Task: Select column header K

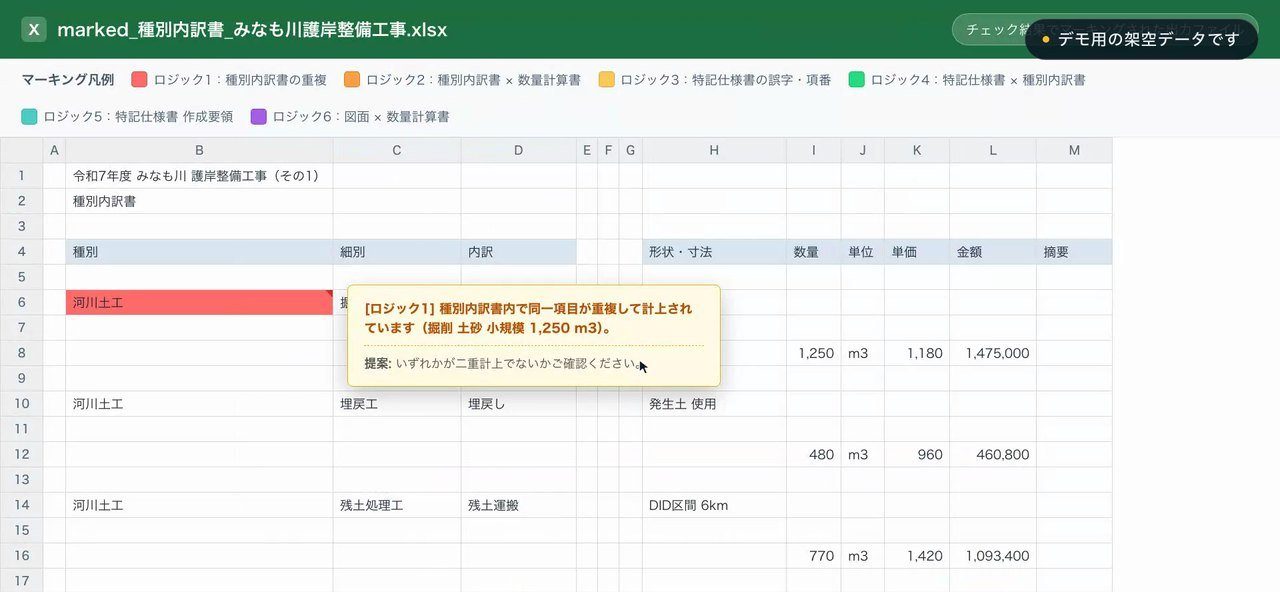Action: (917, 150)
